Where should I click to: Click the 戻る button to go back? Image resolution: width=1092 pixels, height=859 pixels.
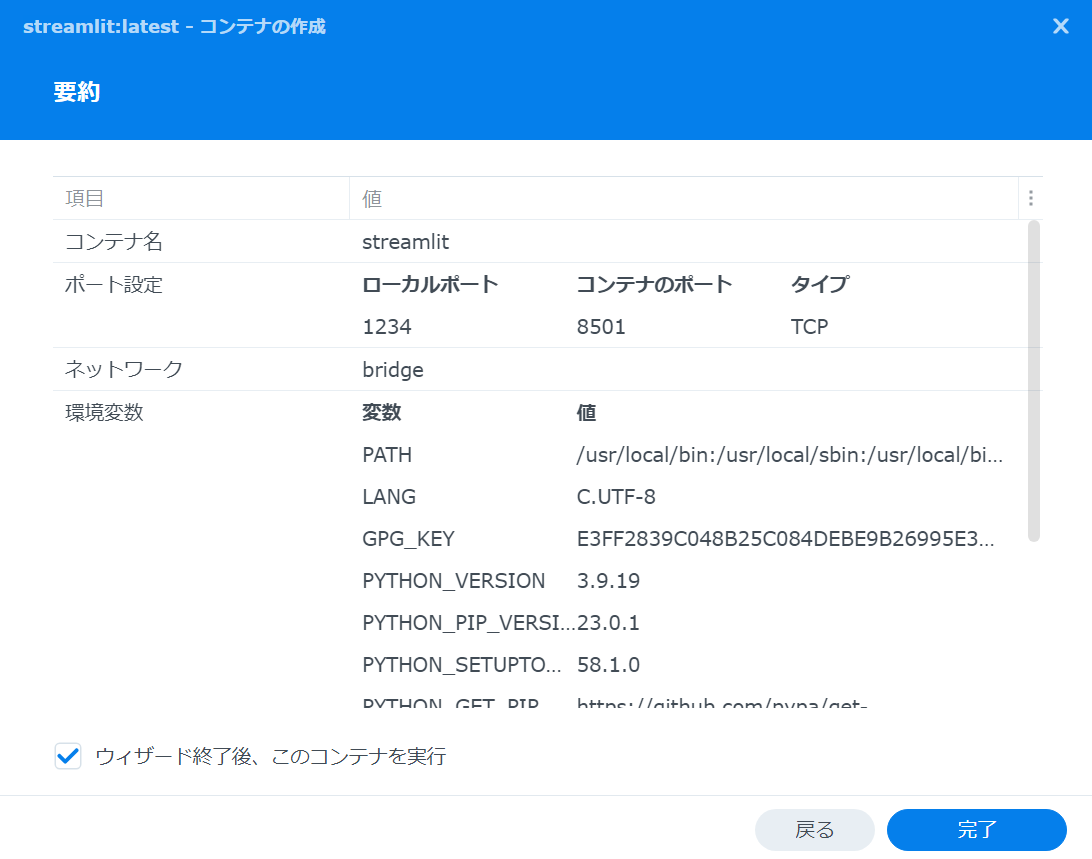[x=814, y=830]
